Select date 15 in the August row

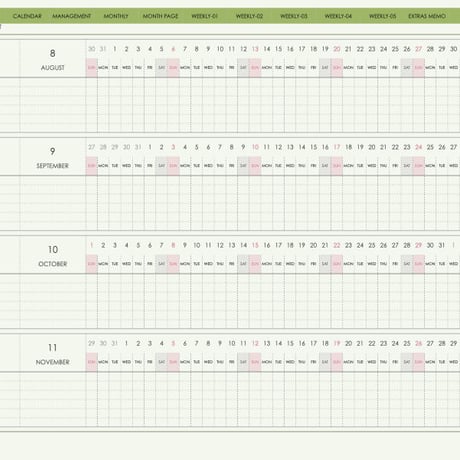pyautogui.click(x=278, y=49)
